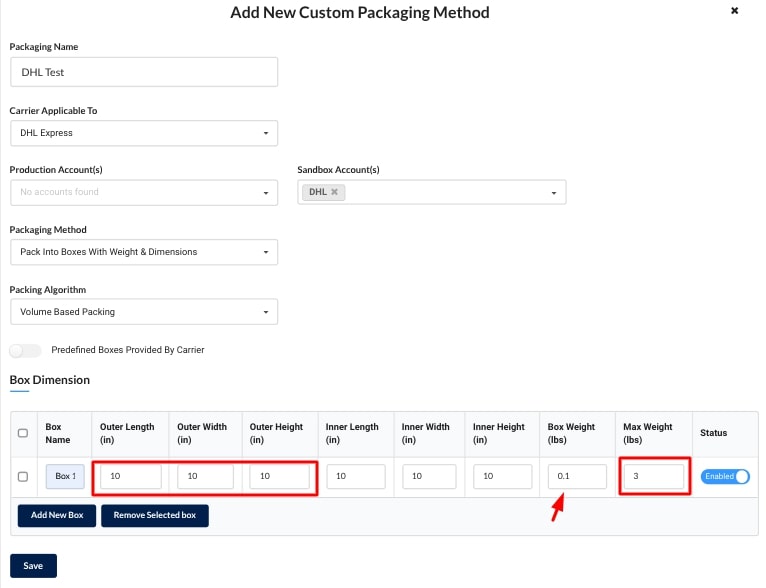The height and width of the screenshot is (588, 766).
Task: Click the Inner Width input for Box 1
Action: pos(429,477)
